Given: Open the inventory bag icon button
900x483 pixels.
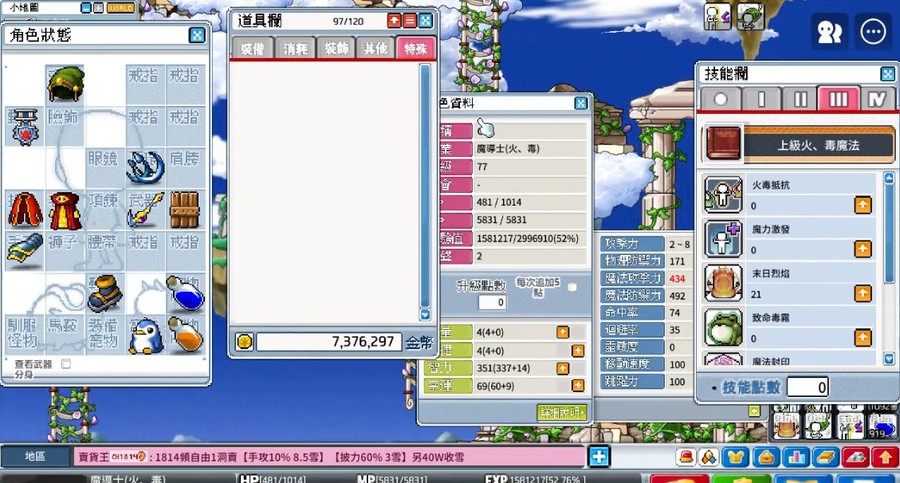Looking at the screenshot, I should pyautogui.click(x=766, y=457).
